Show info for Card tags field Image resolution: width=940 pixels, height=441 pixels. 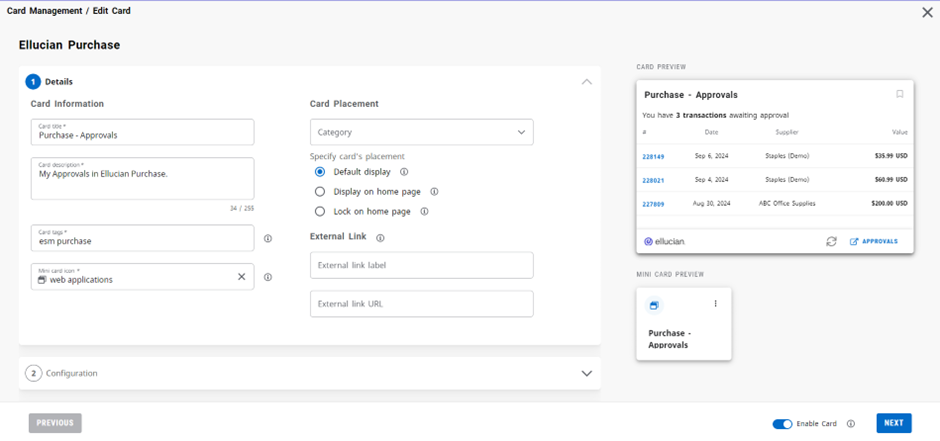coord(268,238)
